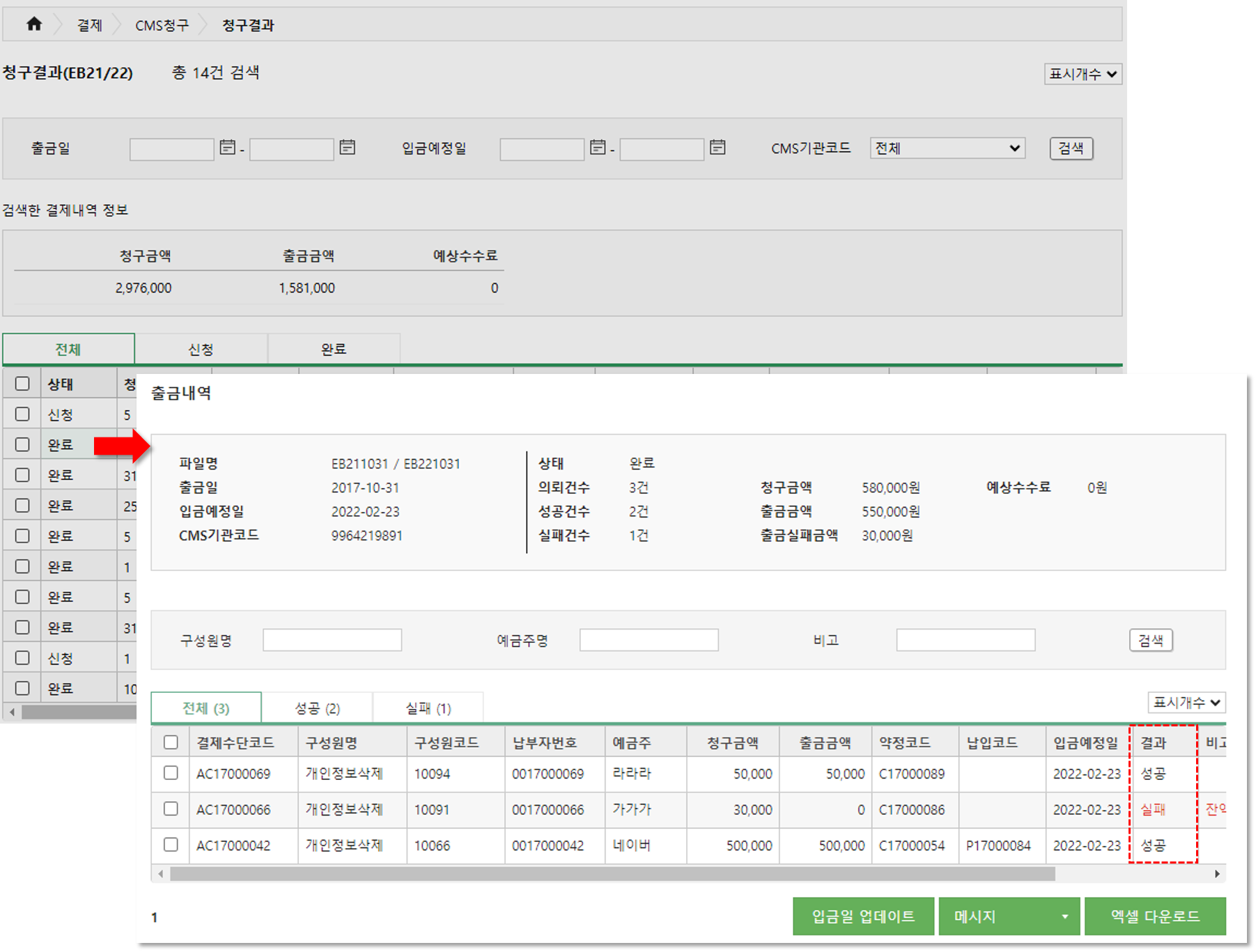Screen dimensions: 1256x952
Task: Select 실패 (1) tab
Action: coord(428,708)
